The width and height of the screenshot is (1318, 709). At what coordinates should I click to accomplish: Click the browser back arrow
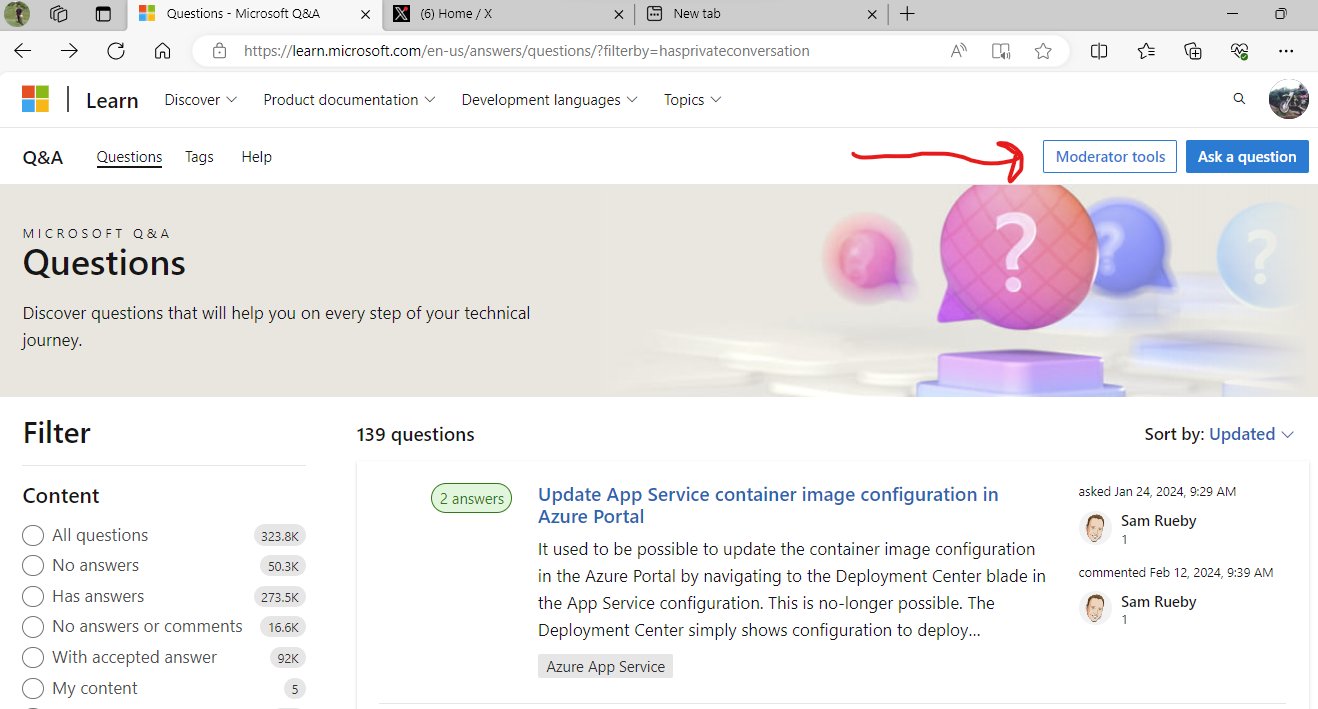pyautogui.click(x=22, y=51)
